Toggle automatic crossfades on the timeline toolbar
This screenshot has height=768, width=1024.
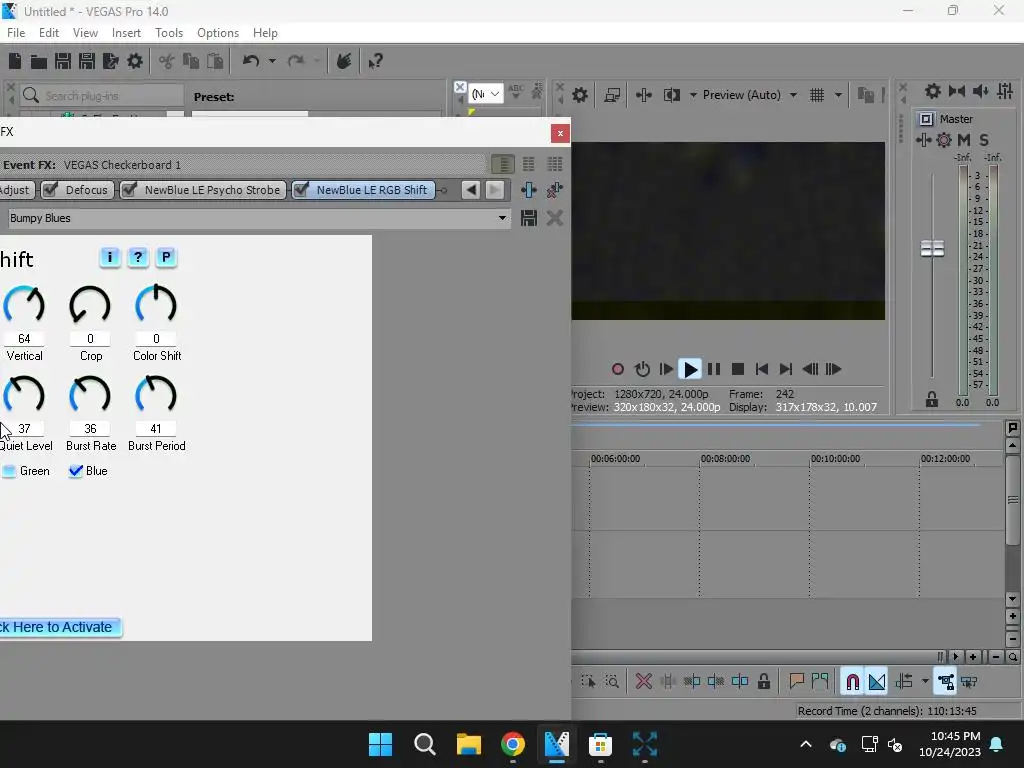876,682
